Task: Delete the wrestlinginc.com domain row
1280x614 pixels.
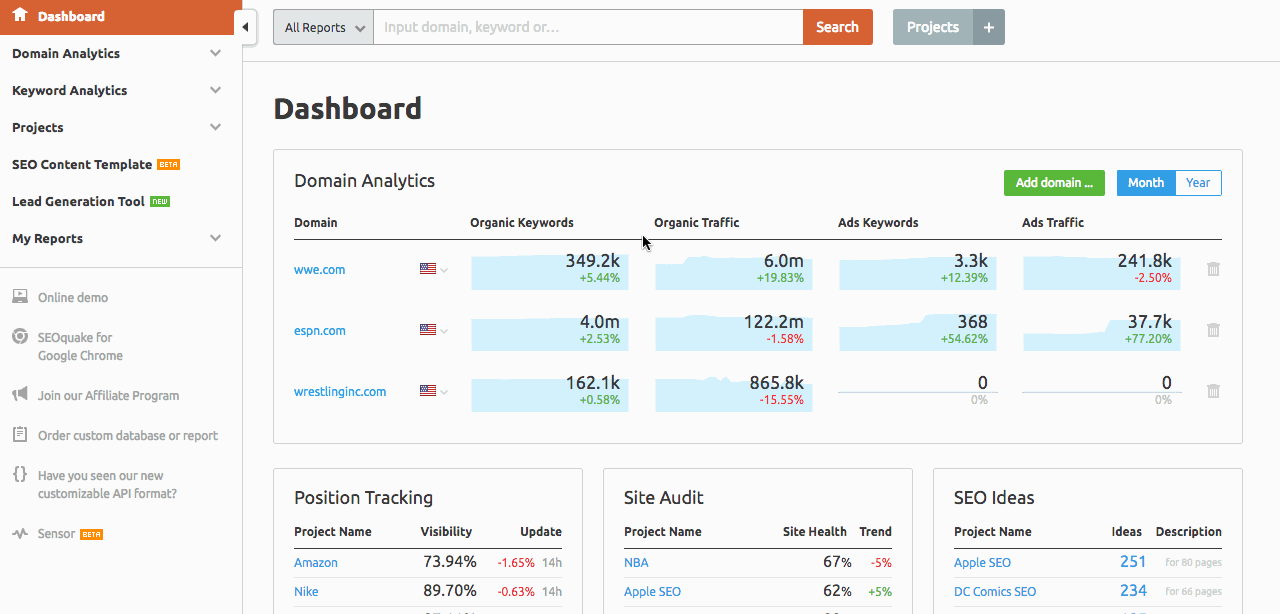Action: coord(1213,391)
